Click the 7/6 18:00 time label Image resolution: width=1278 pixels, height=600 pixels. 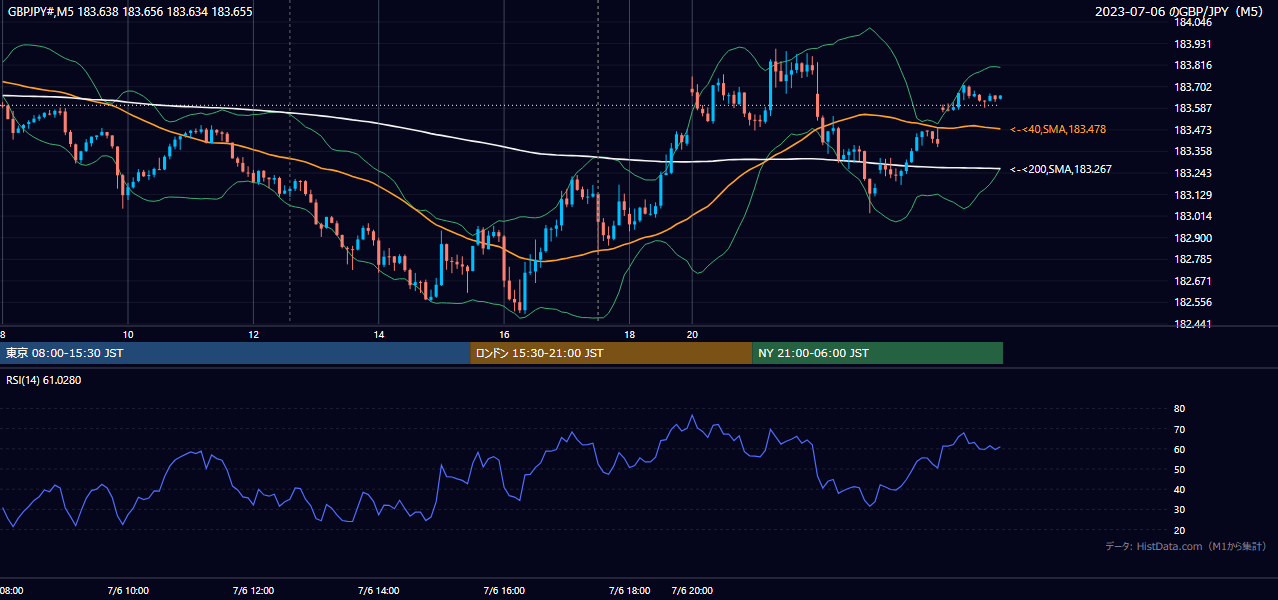coord(630,591)
